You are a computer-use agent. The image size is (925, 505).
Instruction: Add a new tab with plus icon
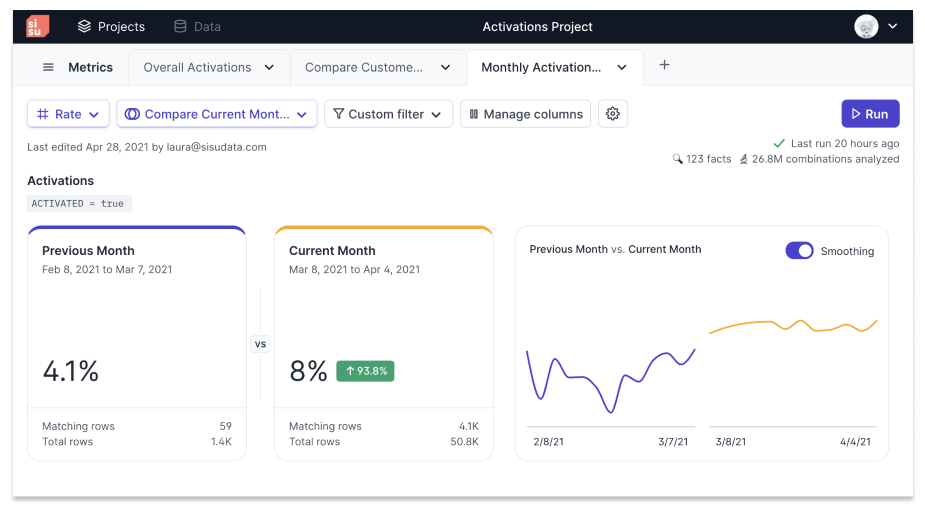664,65
